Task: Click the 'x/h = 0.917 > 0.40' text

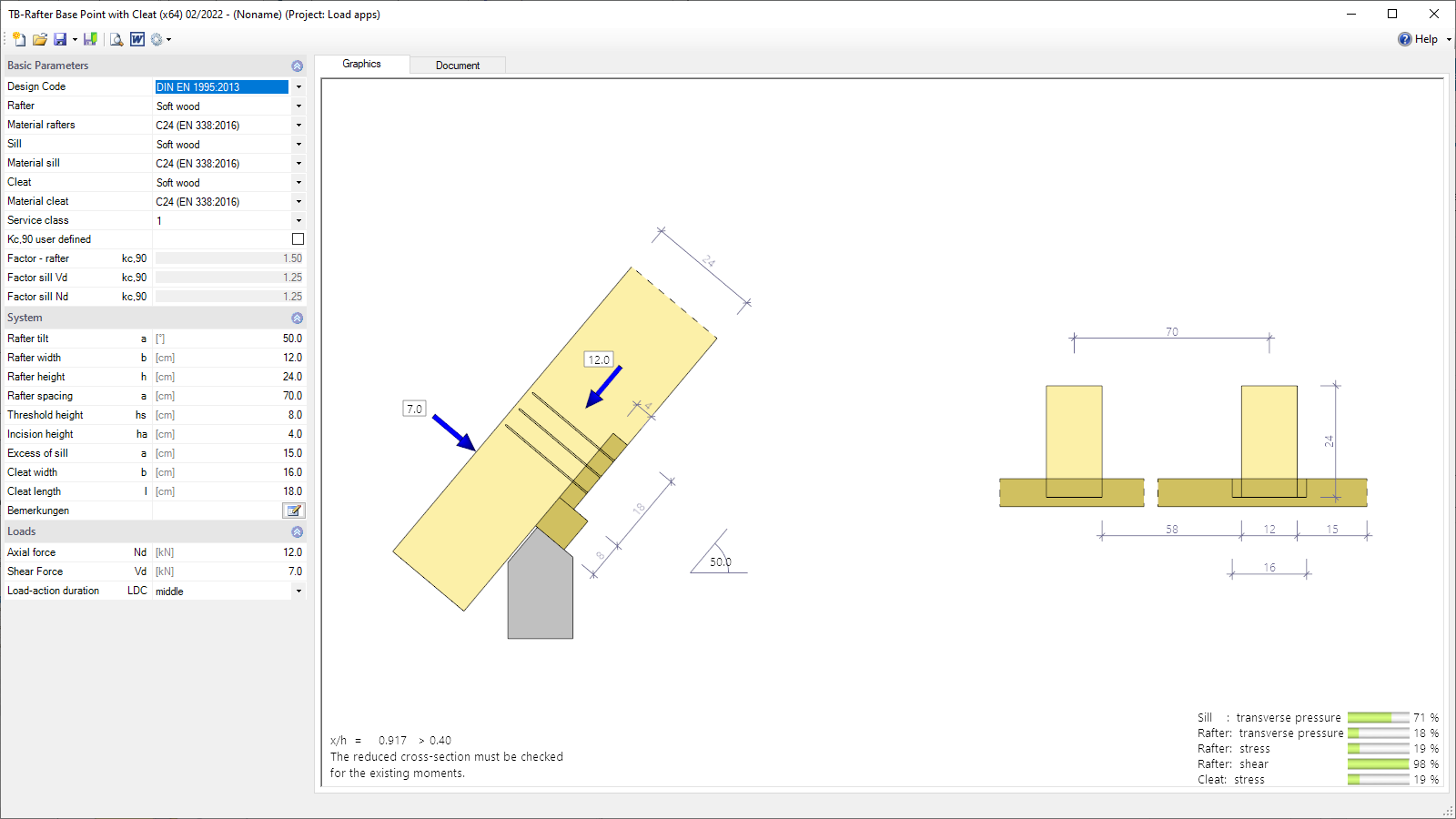Action: 390,741
